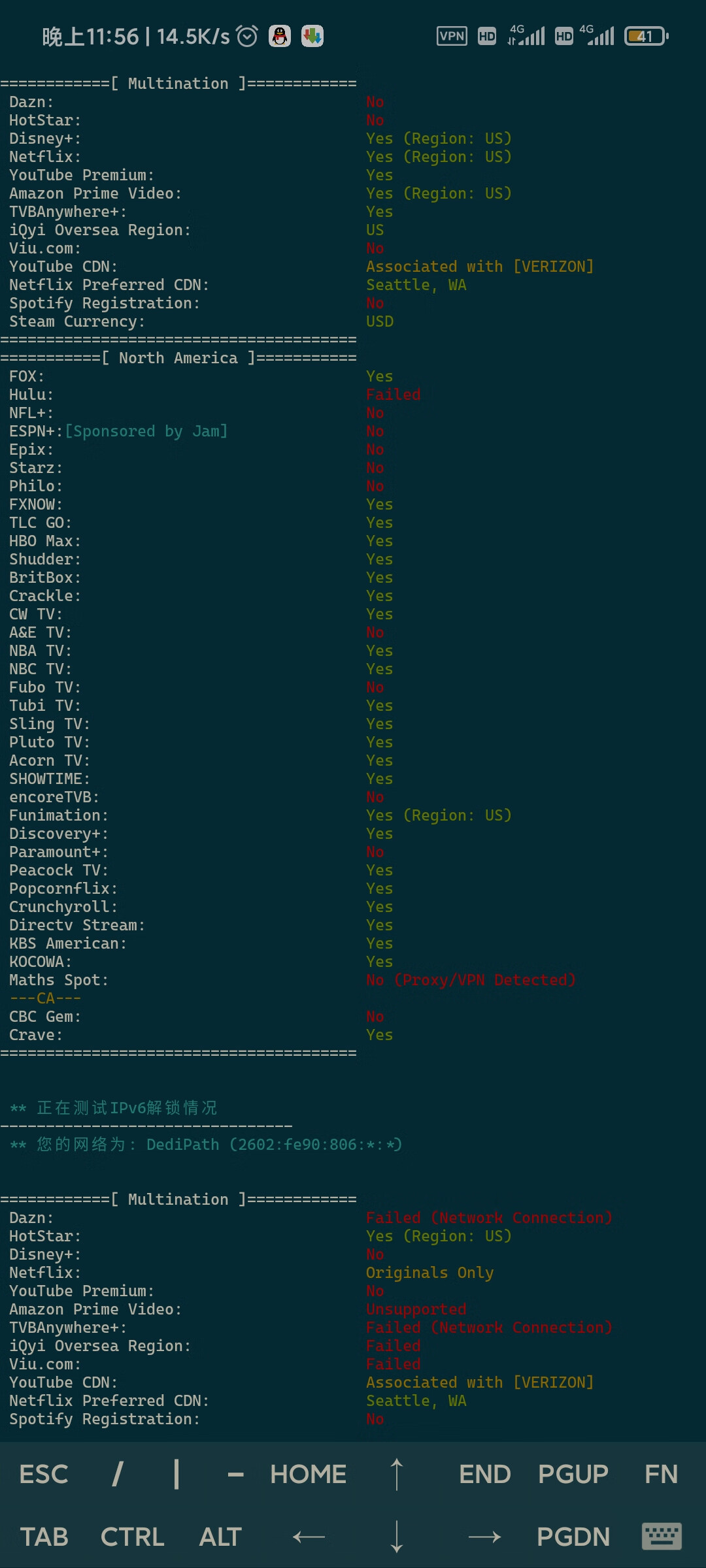This screenshot has height=1568, width=706.
Task: Tap the pipe character key
Action: (x=176, y=1475)
